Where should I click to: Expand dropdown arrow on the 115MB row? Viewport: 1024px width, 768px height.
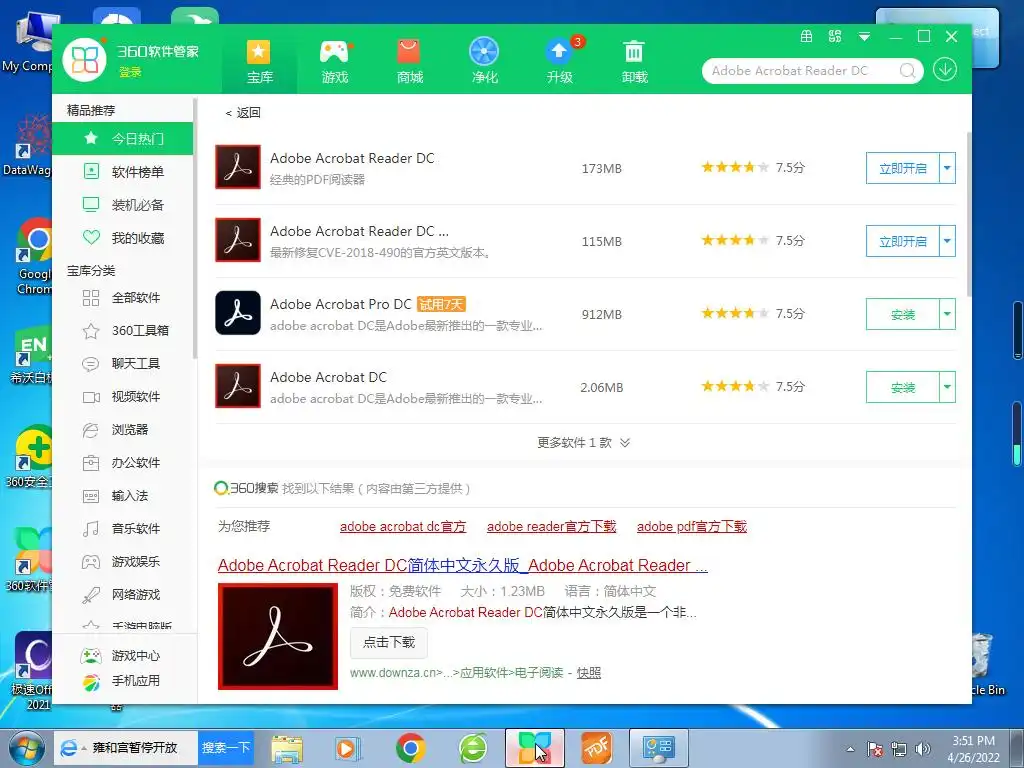pos(947,242)
